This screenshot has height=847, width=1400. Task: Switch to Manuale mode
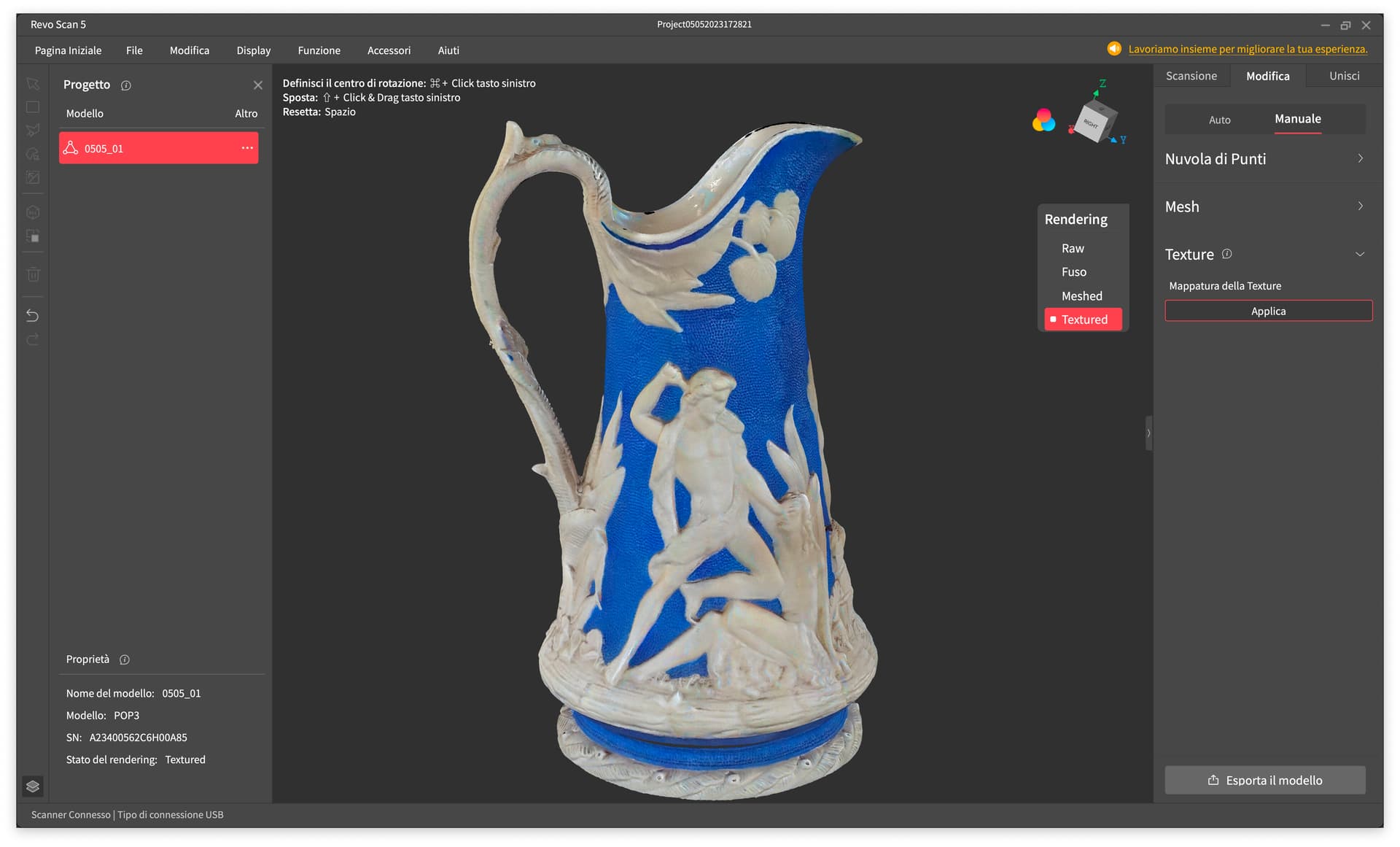pyautogui.click(x=1298, y=119)
